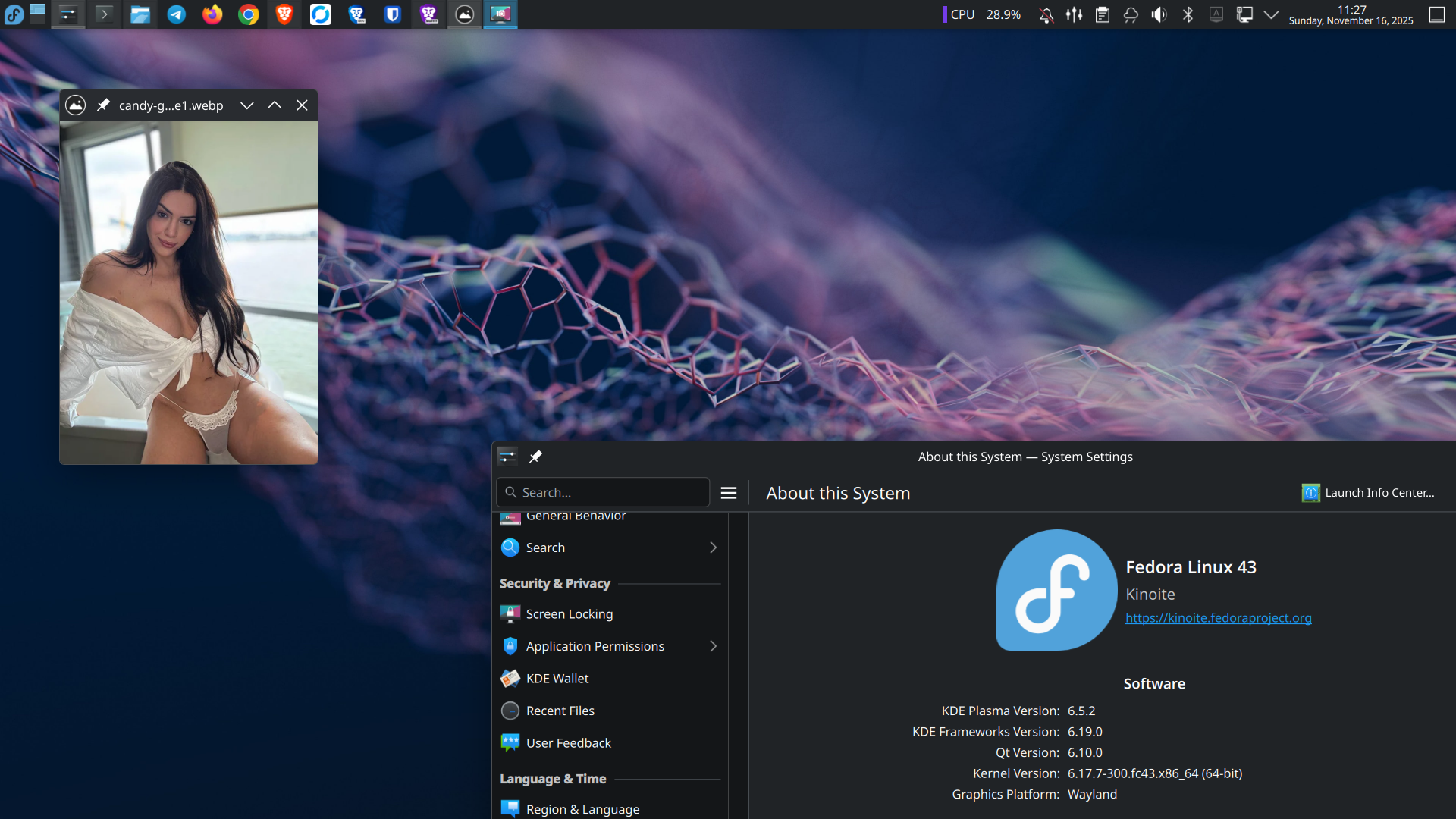Click Launch Info Center button

coord(1369,493)
